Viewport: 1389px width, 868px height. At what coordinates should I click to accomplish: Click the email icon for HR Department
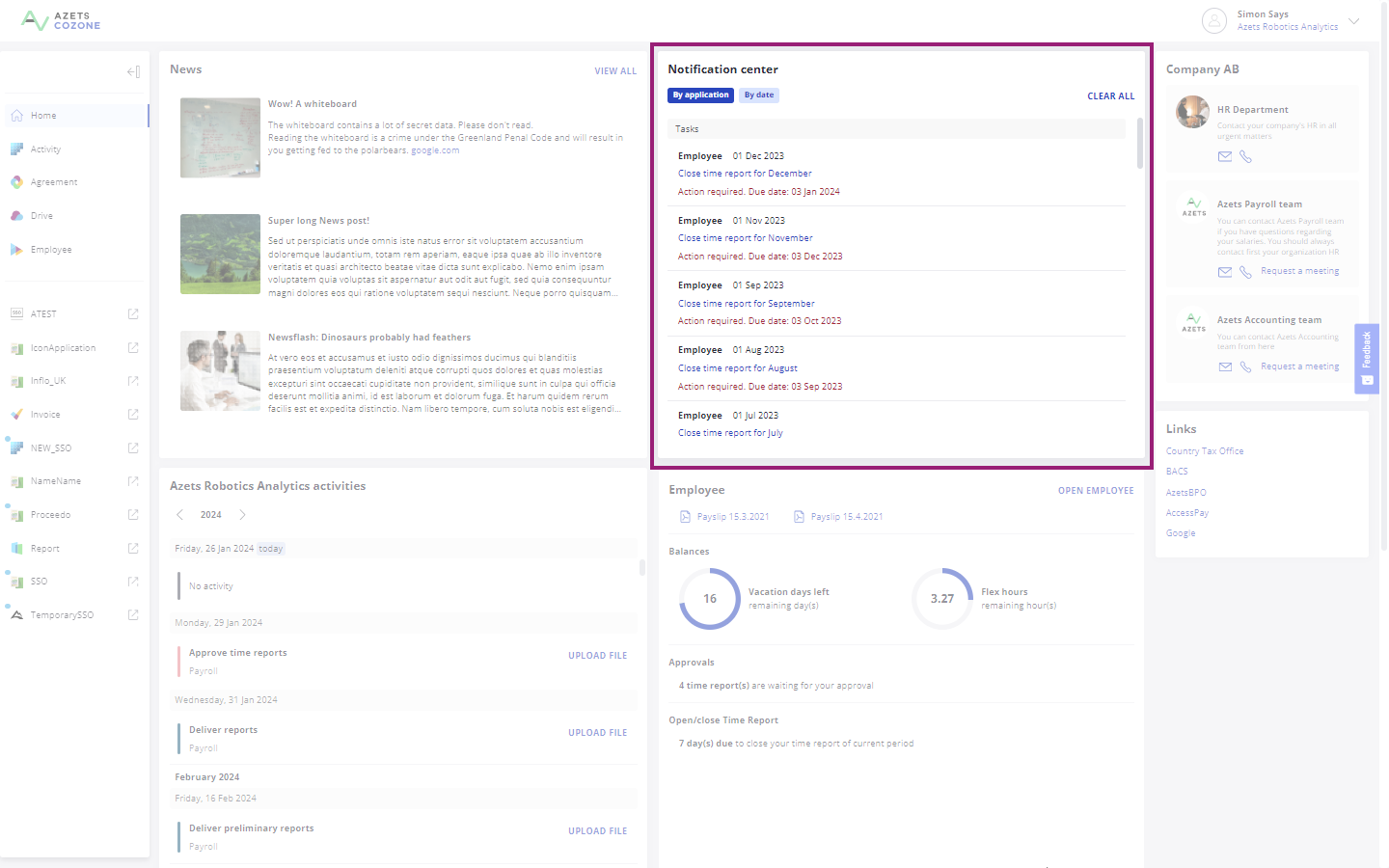tap(1225, 156)
